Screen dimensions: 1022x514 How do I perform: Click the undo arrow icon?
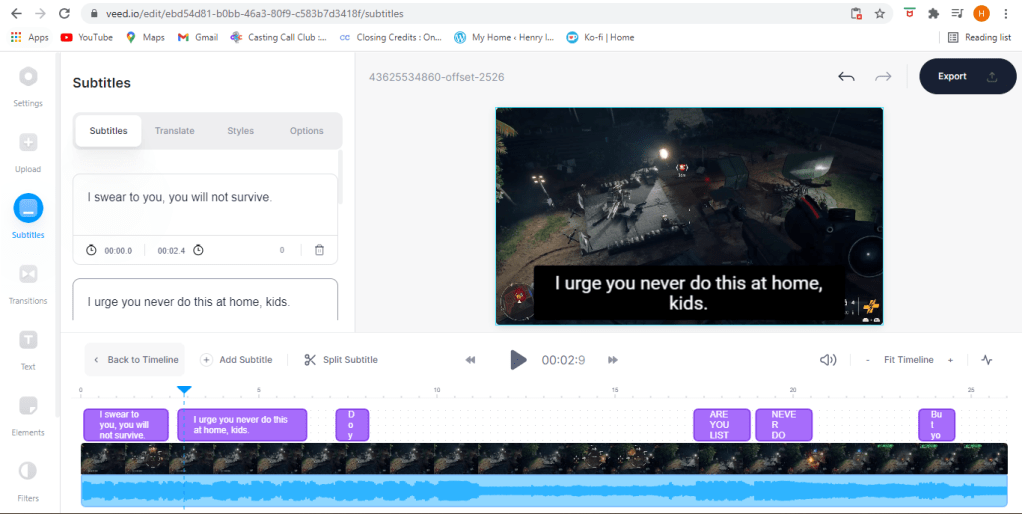click(846, 77)
